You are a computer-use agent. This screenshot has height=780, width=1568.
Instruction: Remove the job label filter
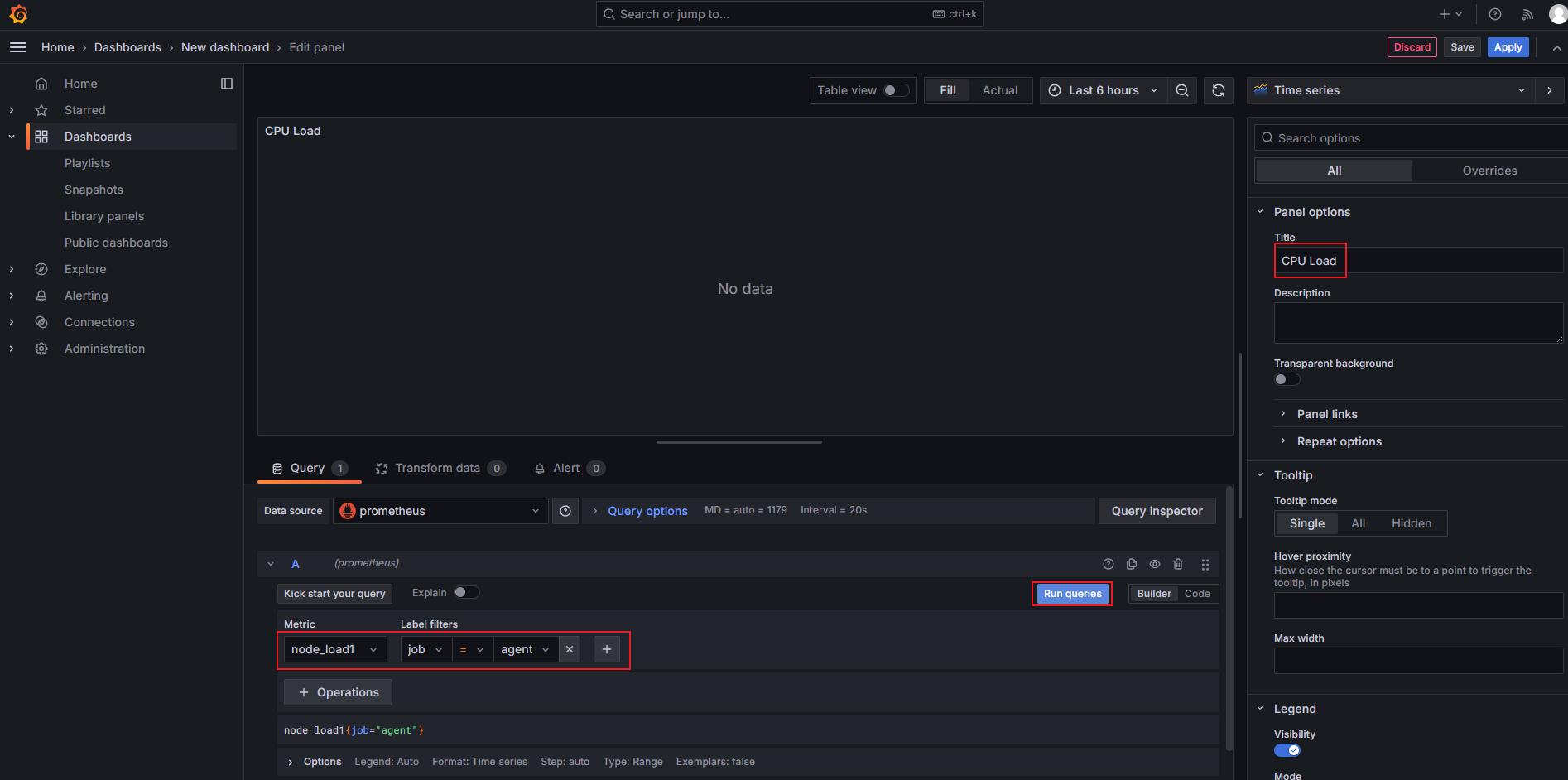coord(570,649)
